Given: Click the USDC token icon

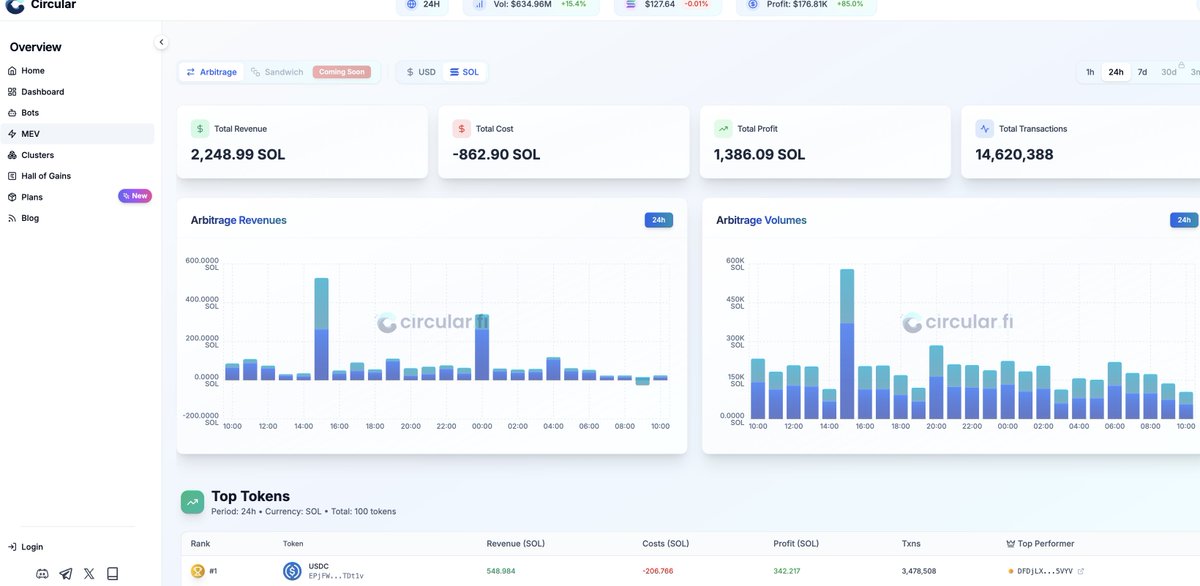Looking at the screenshot, I should 292,571.
